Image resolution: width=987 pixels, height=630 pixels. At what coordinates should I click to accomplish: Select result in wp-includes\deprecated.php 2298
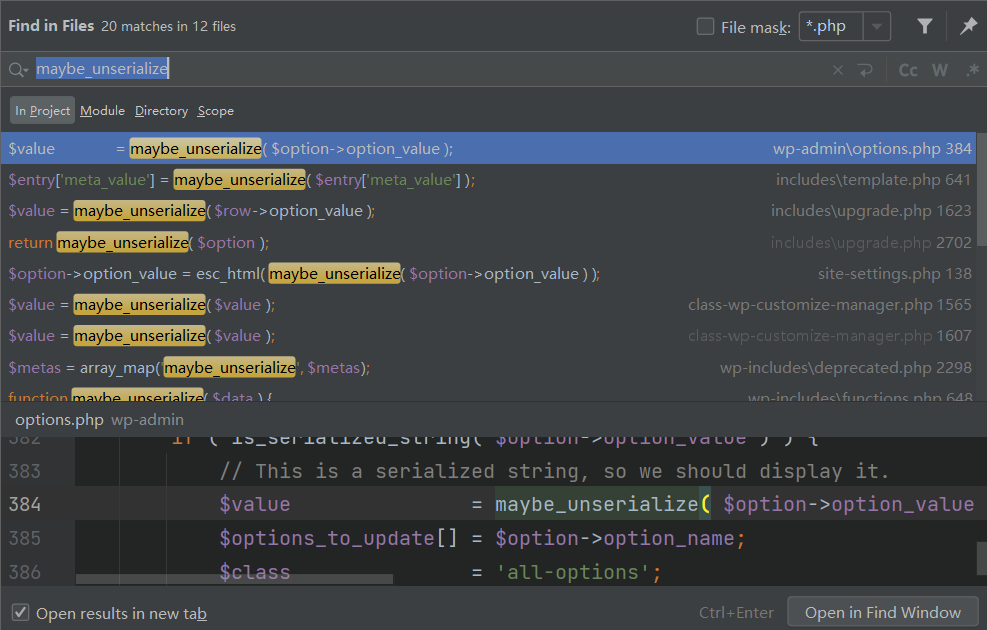point(488,368)
